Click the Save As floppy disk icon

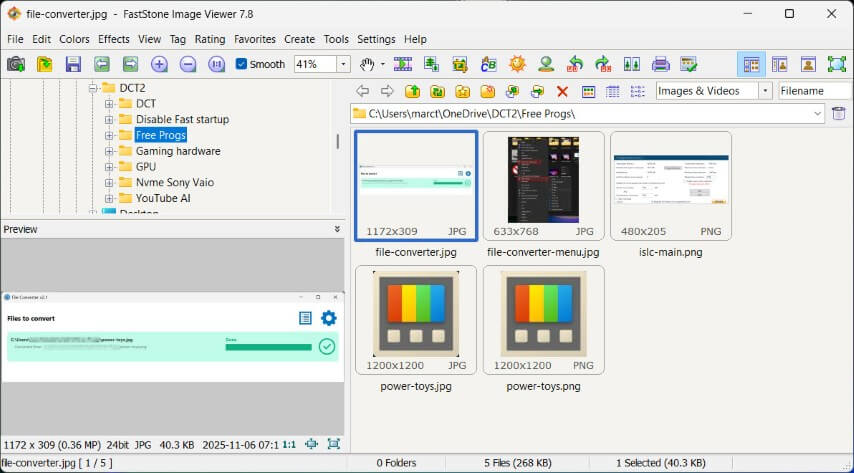pos(73,64)
